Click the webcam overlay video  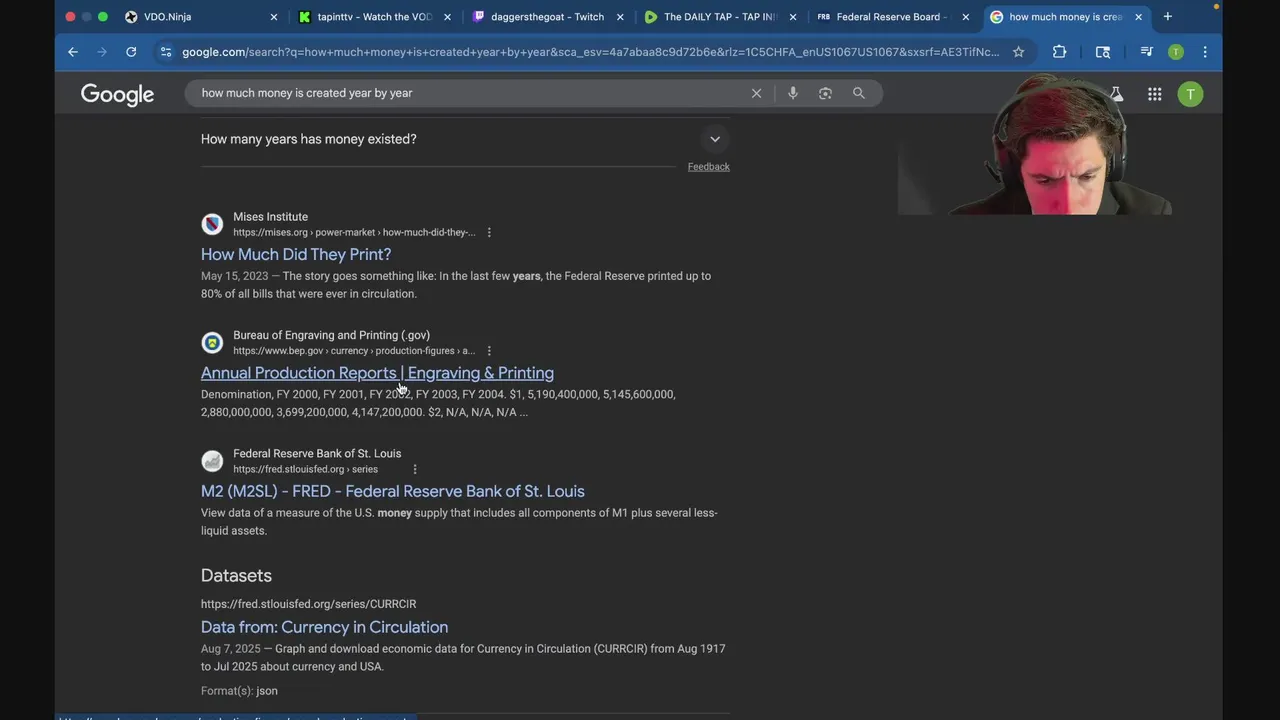[x=1034, y=145]
